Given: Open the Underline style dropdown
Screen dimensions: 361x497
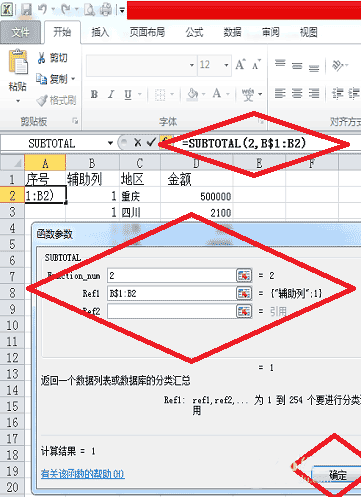Looking at the screenshot, I should [x=140, y=94].
